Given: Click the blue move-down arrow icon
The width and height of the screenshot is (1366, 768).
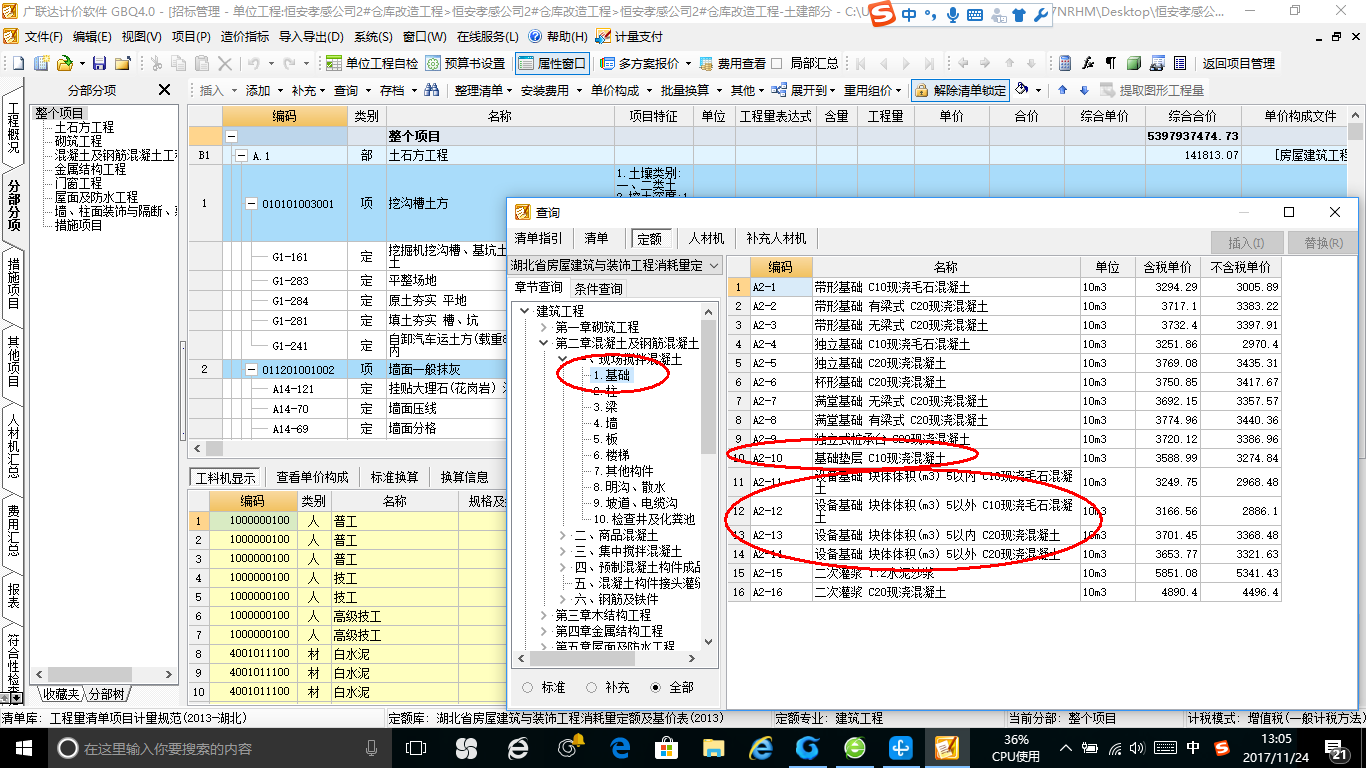Looking at the screenshot, I should [1084, 90].
